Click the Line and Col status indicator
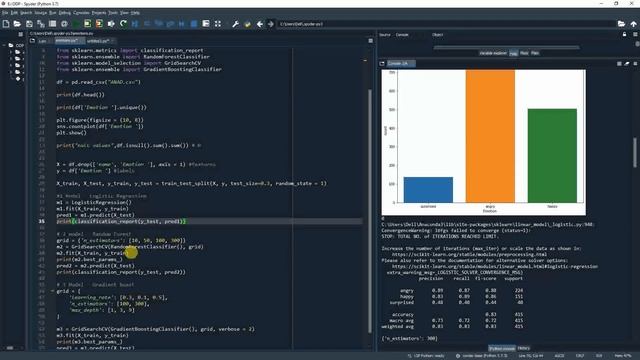 click(531, 356)
